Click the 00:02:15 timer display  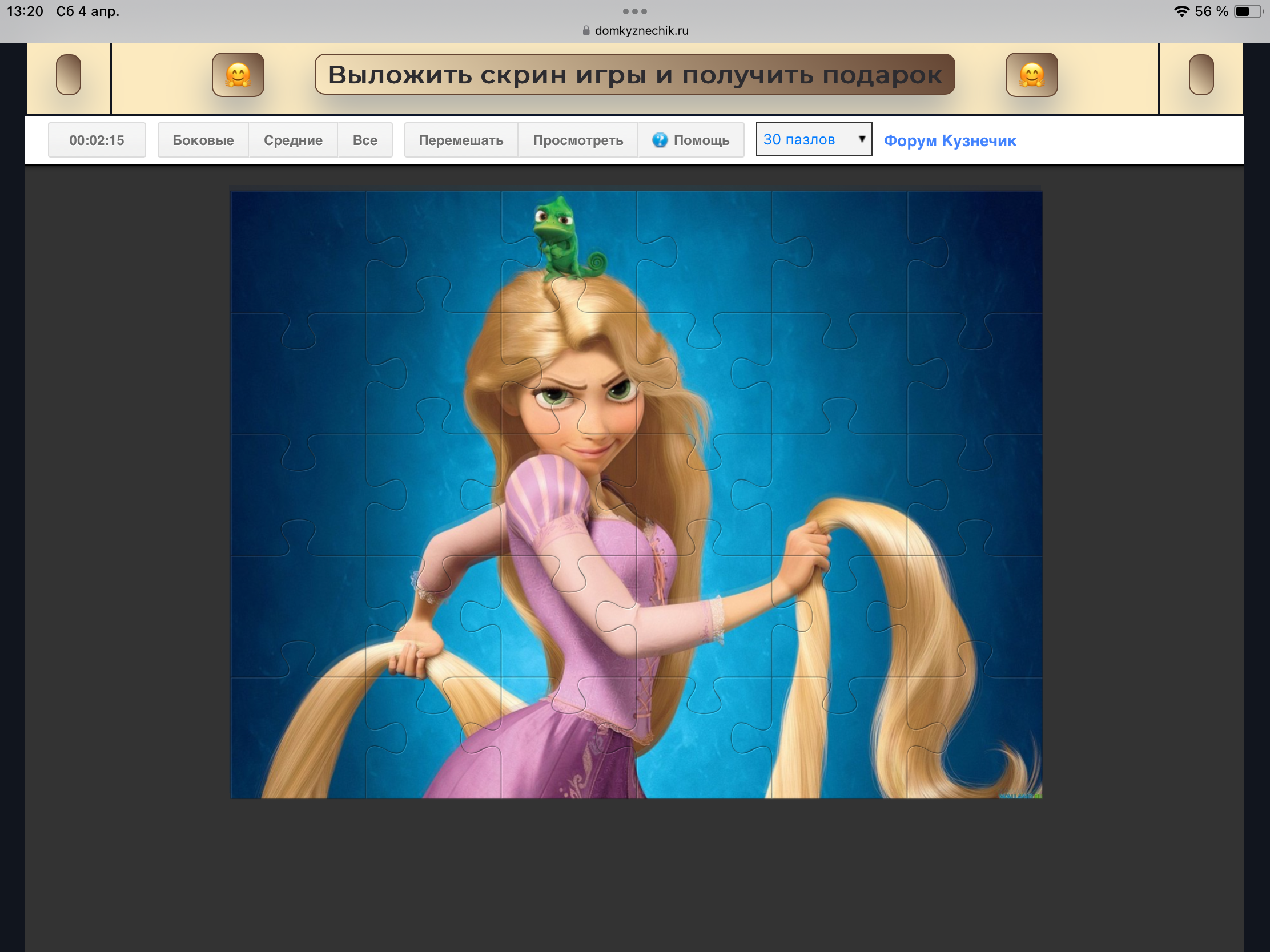97,140
